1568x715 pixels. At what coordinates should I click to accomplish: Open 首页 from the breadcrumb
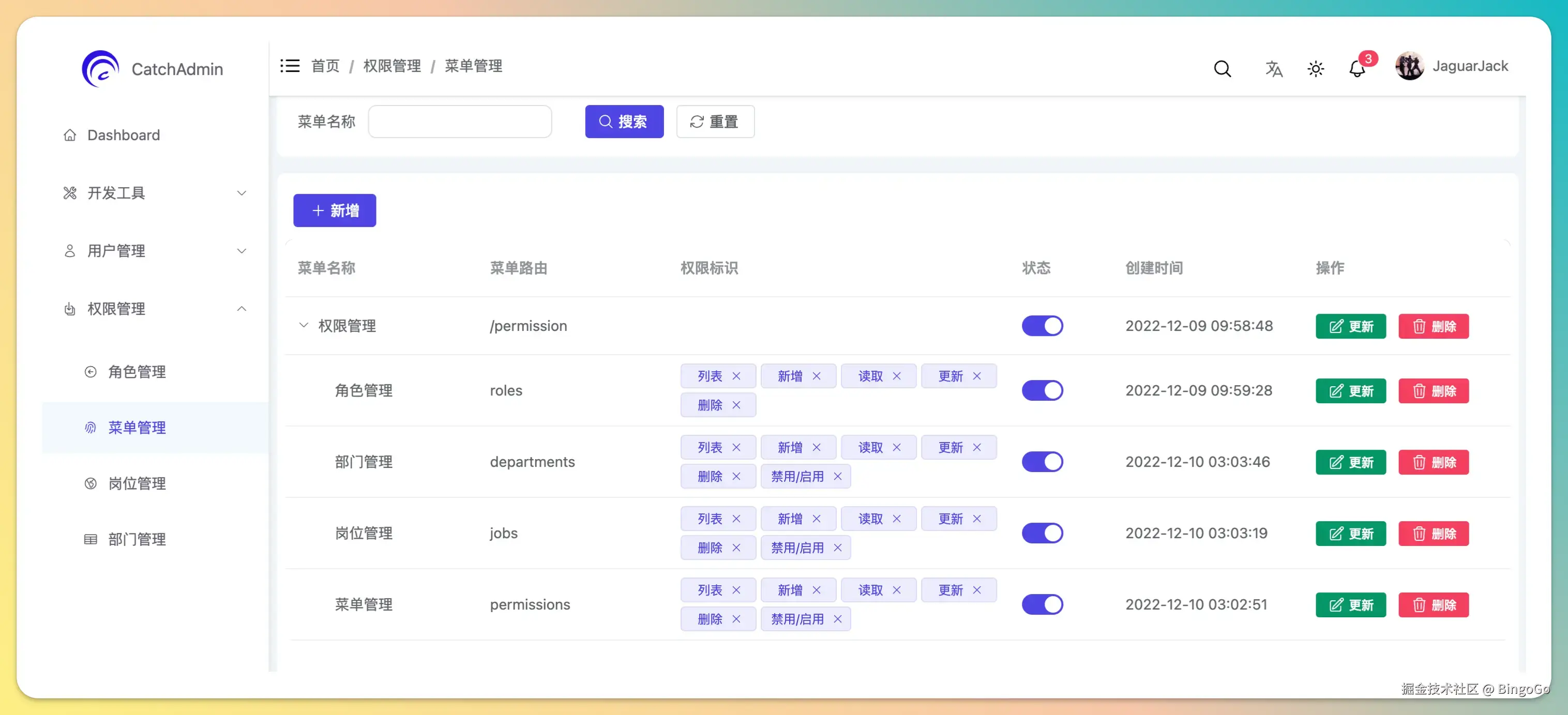(x=325, y=66)
